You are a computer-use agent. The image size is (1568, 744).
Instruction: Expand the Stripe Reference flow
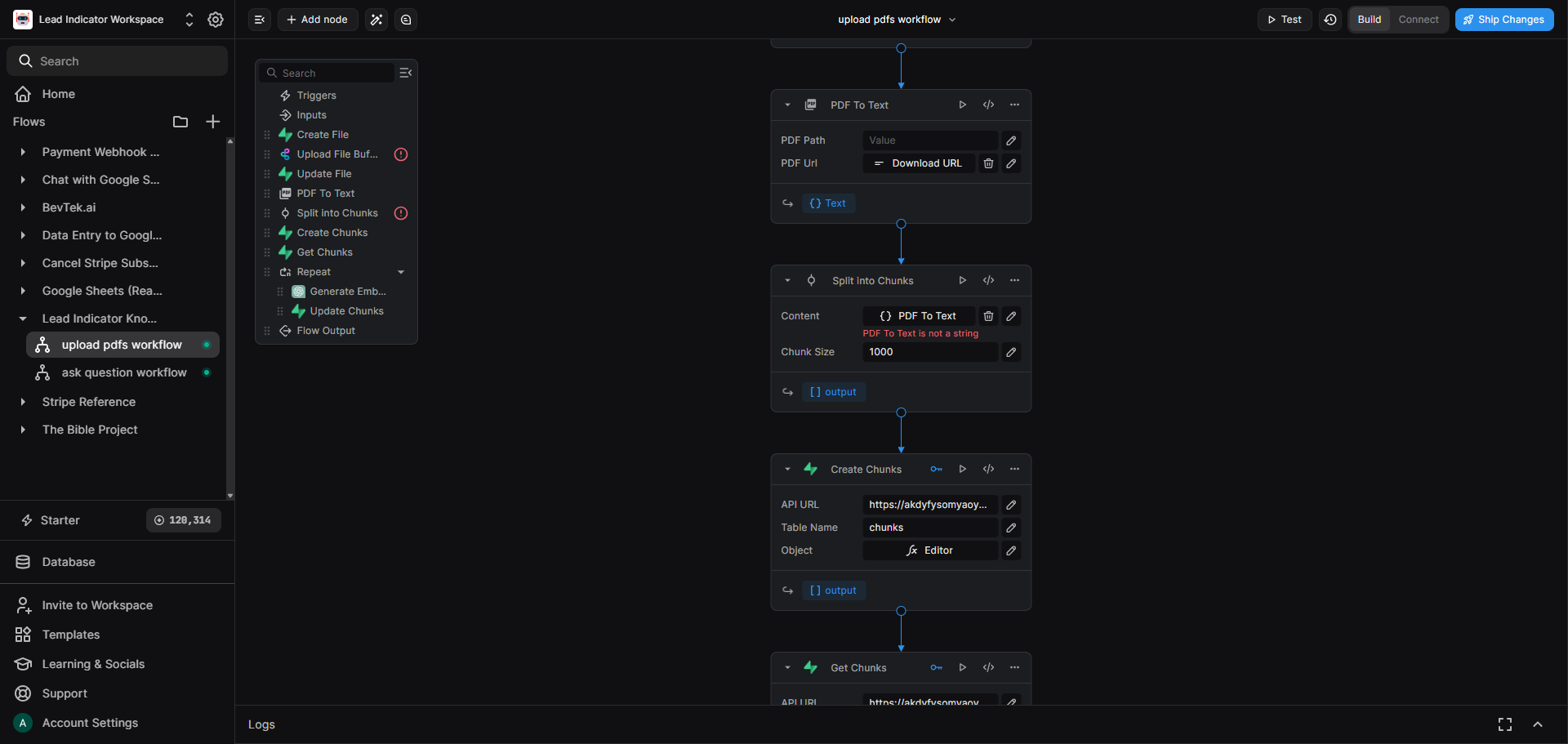click(22, 402)
